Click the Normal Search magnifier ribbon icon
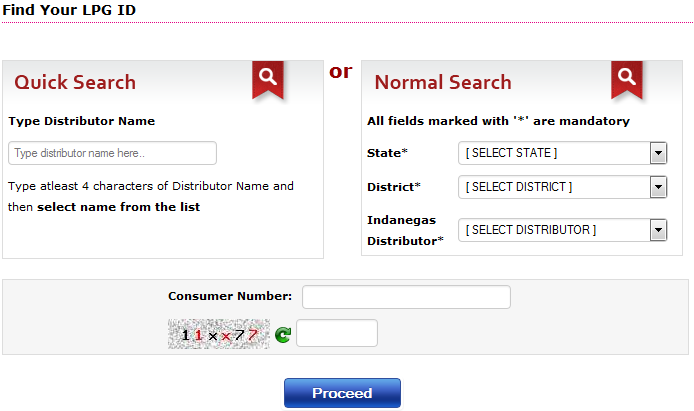The image size is (694, 411). click(627, 79)
